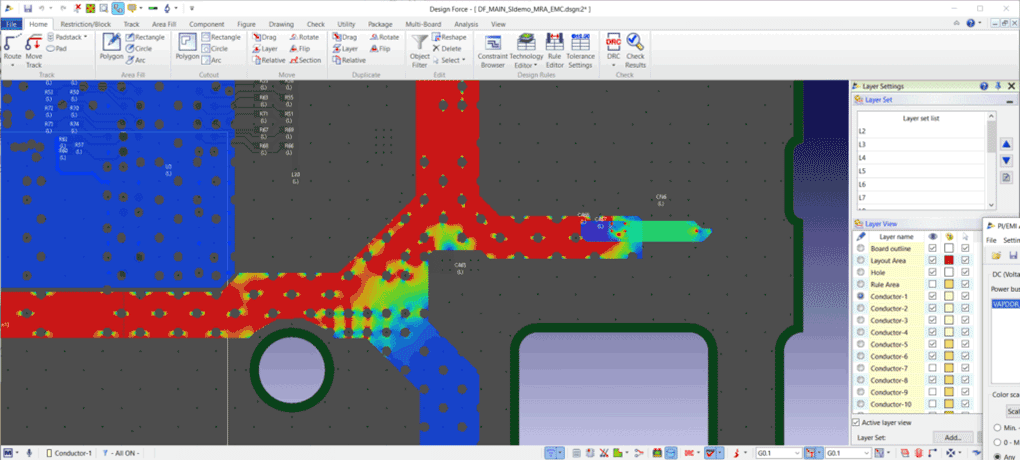Open Check Results viewer
Image resolution: width=1020 pixels, height=460 pixels.
(x=635, y=48)
